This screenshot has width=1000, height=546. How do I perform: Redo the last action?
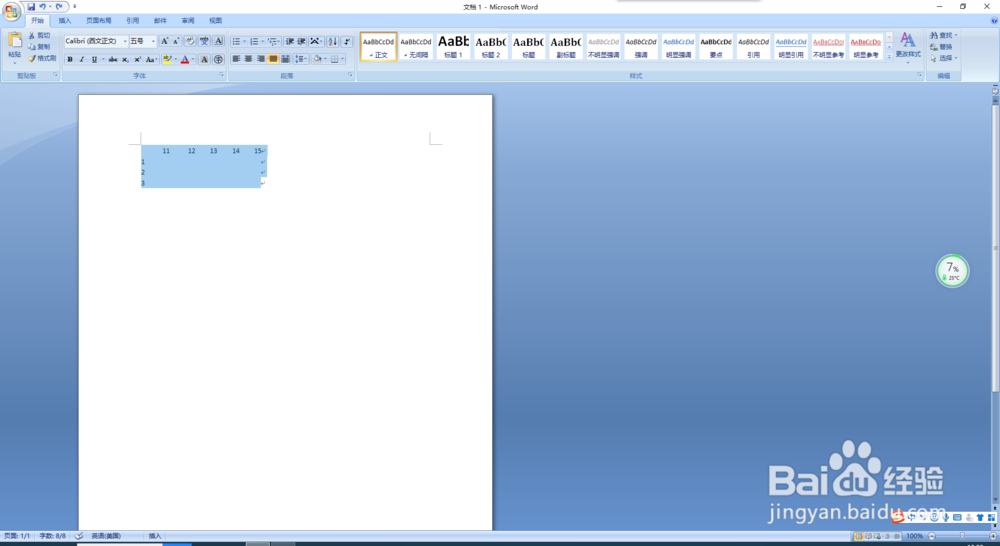tap(59, 6)
